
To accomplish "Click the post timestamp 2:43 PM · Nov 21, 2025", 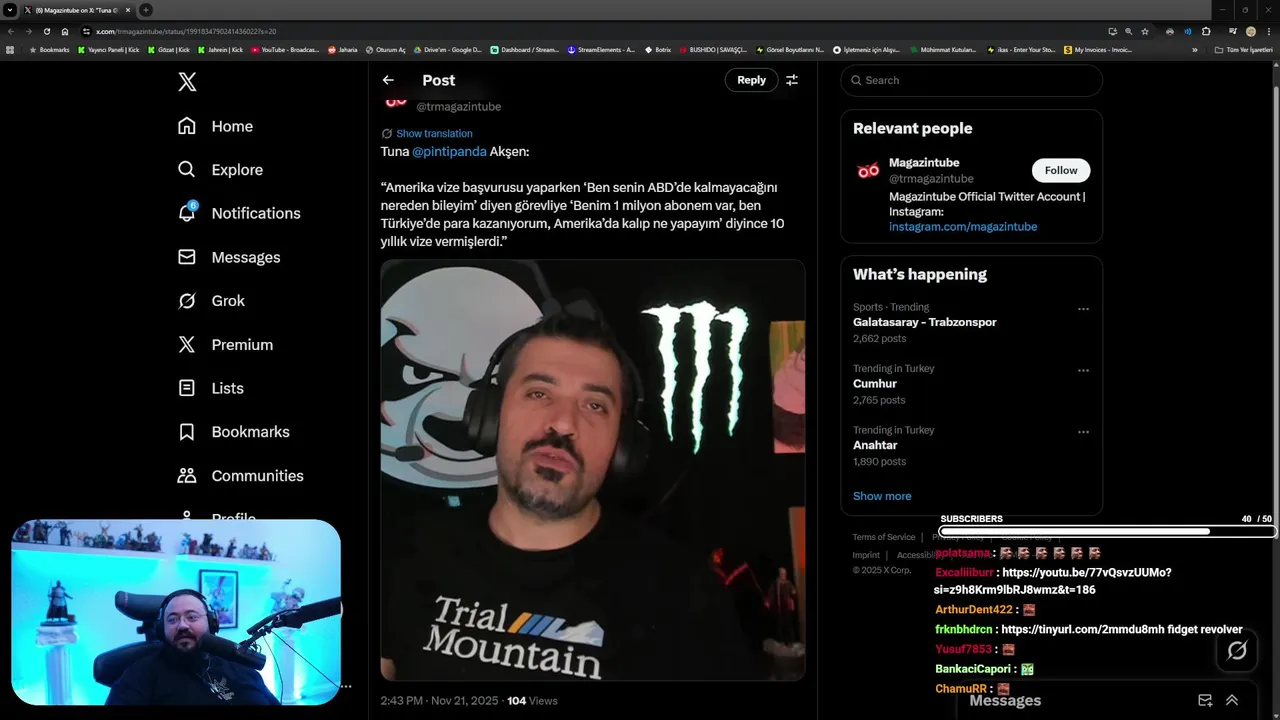I will coord(439,701).
